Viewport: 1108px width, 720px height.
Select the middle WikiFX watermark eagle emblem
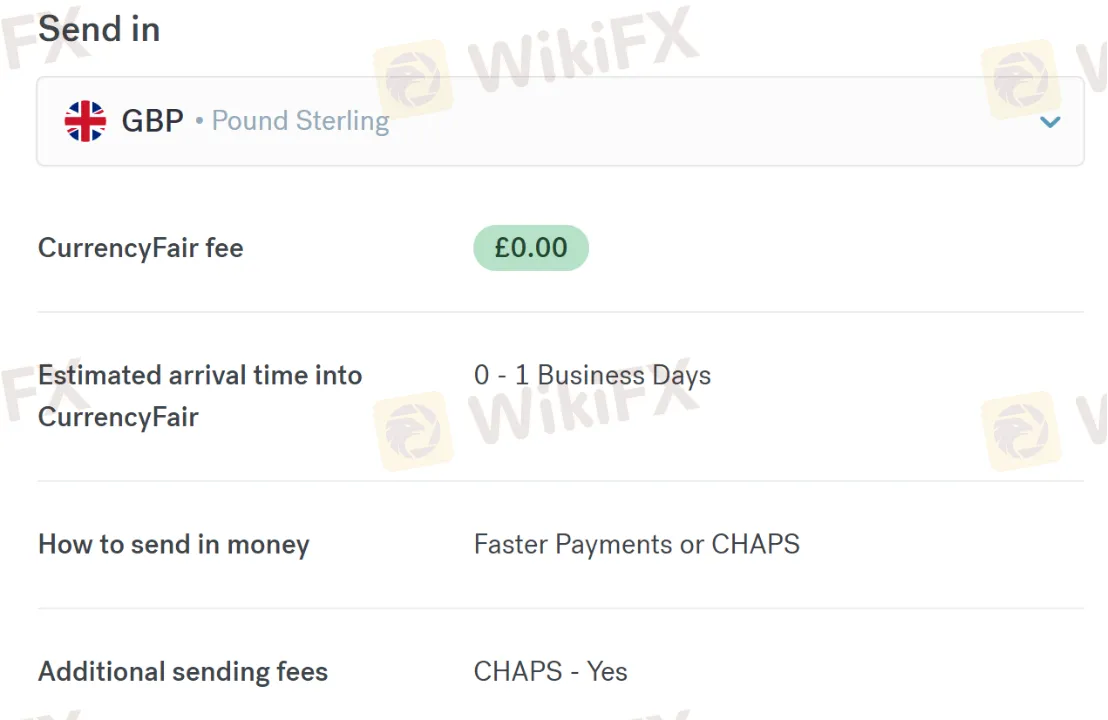[415, 430]
